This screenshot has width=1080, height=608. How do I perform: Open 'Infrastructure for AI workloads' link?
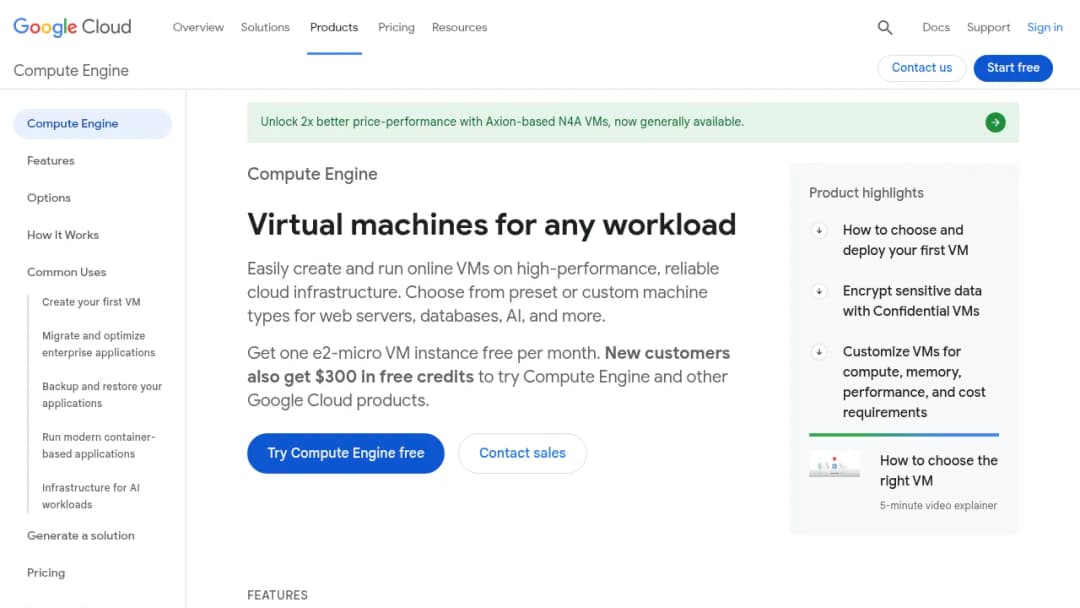(x=91, y=496)
